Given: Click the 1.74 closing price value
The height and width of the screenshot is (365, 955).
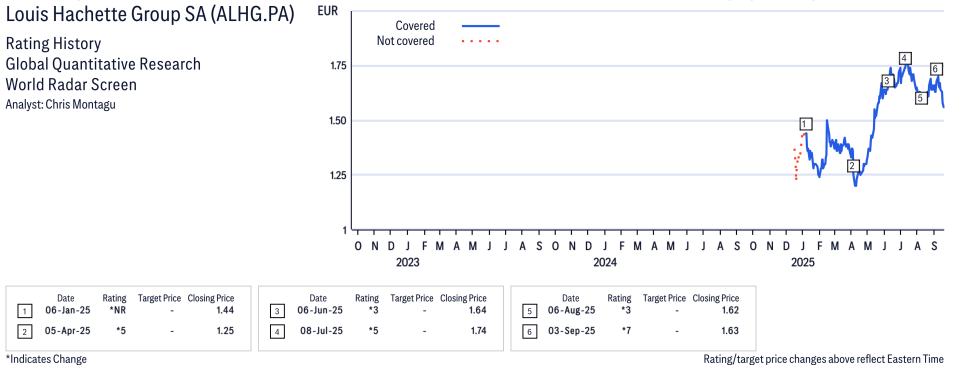Looking at the screenshot, I should 477,331.
